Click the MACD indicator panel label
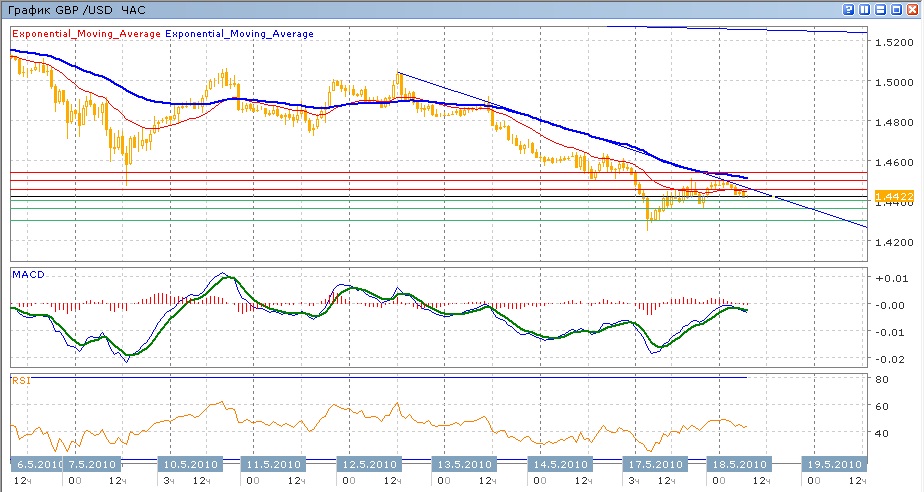This screenshot has height=492, width=924. [x=27, y=273]
